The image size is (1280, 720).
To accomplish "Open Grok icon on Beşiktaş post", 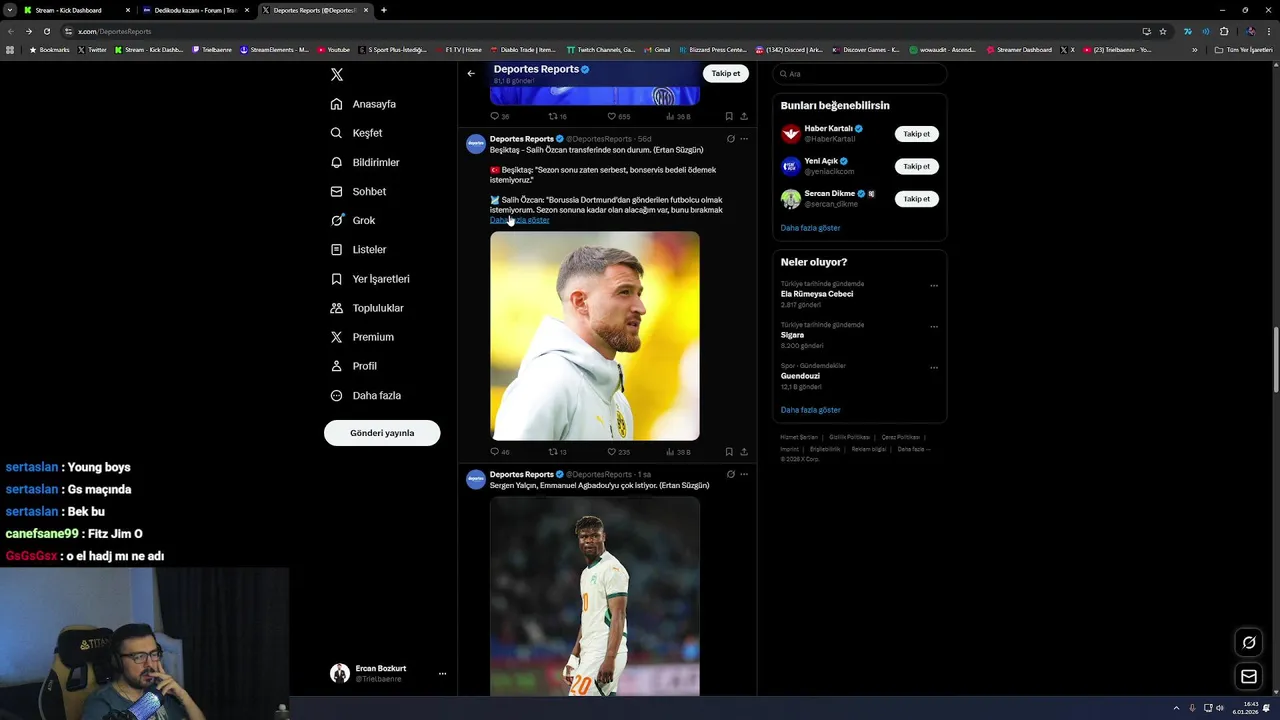I will point(731,139).
